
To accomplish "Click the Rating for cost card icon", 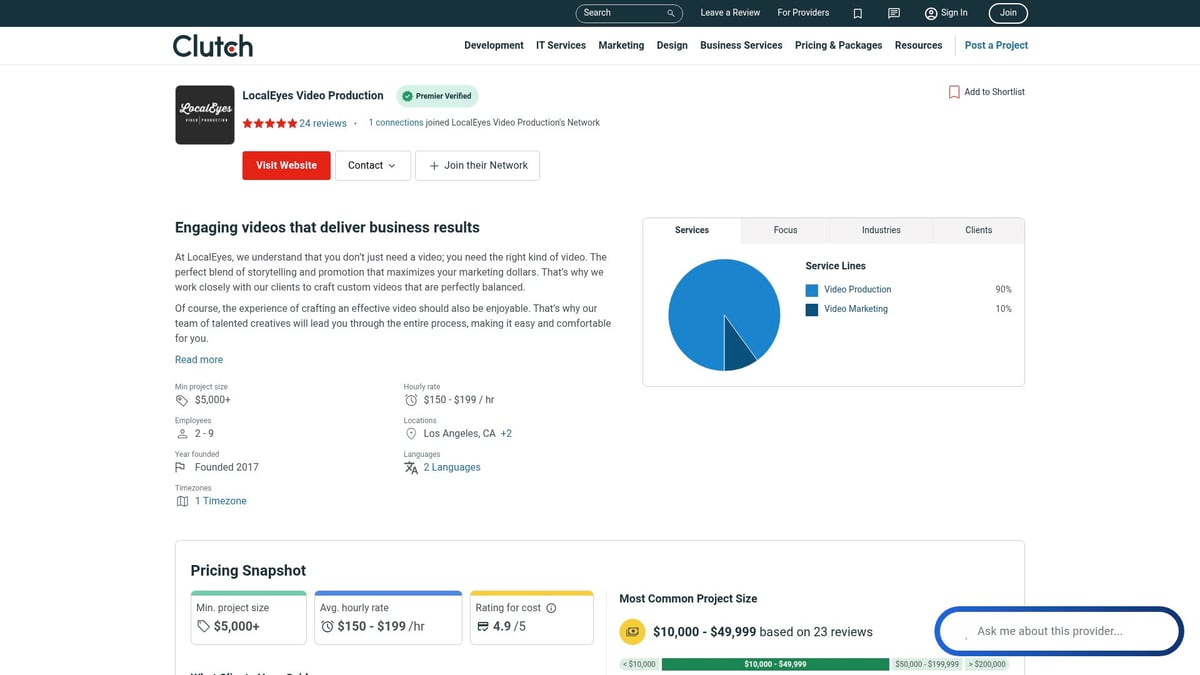I will 483,626.
